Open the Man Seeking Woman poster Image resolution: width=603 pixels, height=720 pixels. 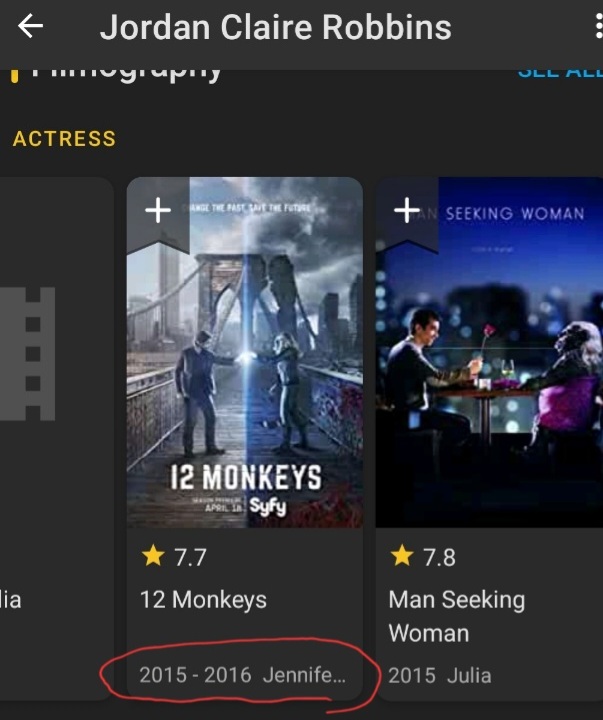(x=490, y=360)
